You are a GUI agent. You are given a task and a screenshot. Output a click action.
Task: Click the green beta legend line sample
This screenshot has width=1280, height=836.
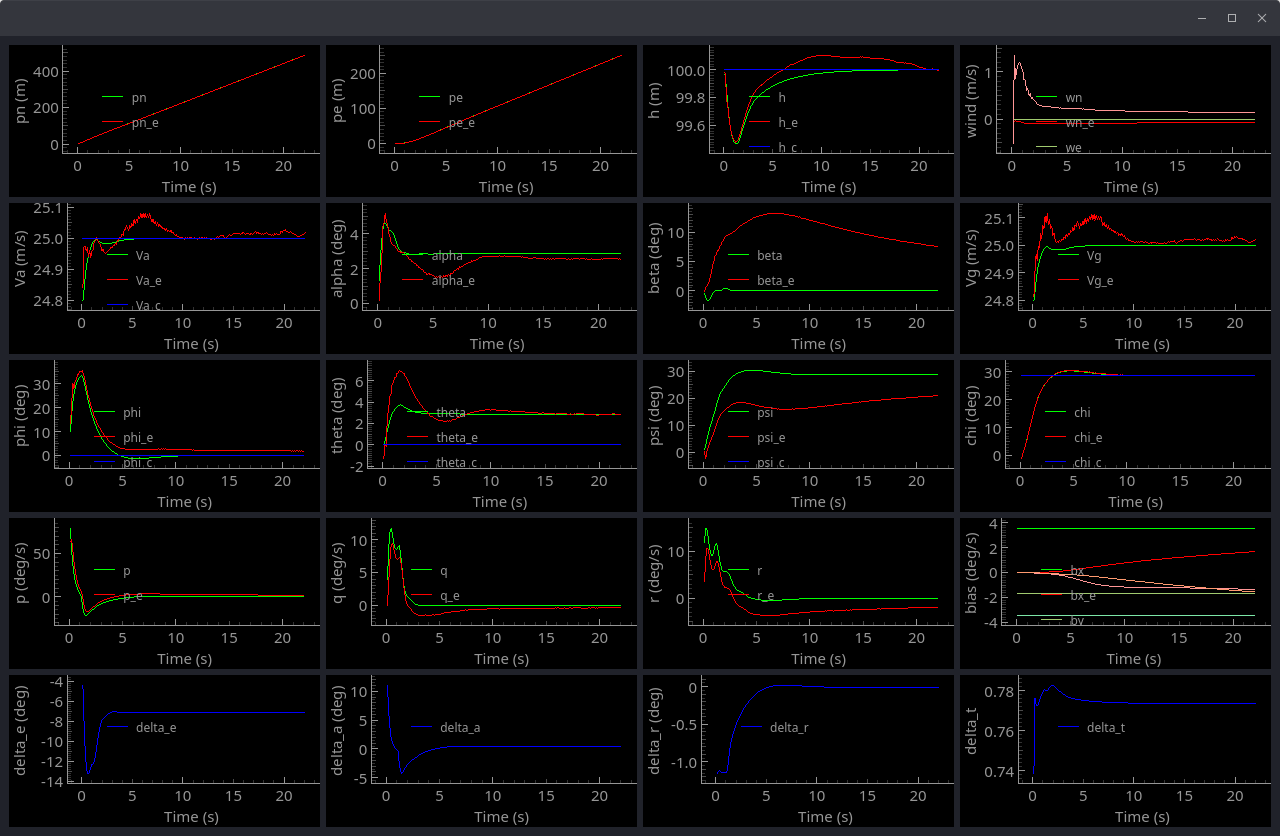point(738,256)
